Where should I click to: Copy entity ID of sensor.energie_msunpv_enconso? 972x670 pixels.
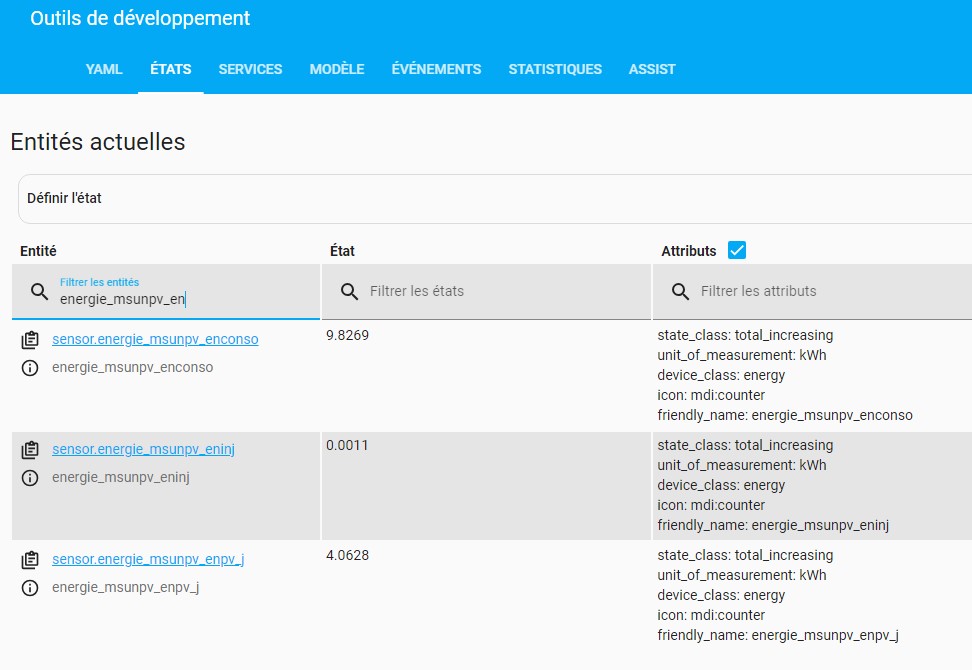coord(30,340)
